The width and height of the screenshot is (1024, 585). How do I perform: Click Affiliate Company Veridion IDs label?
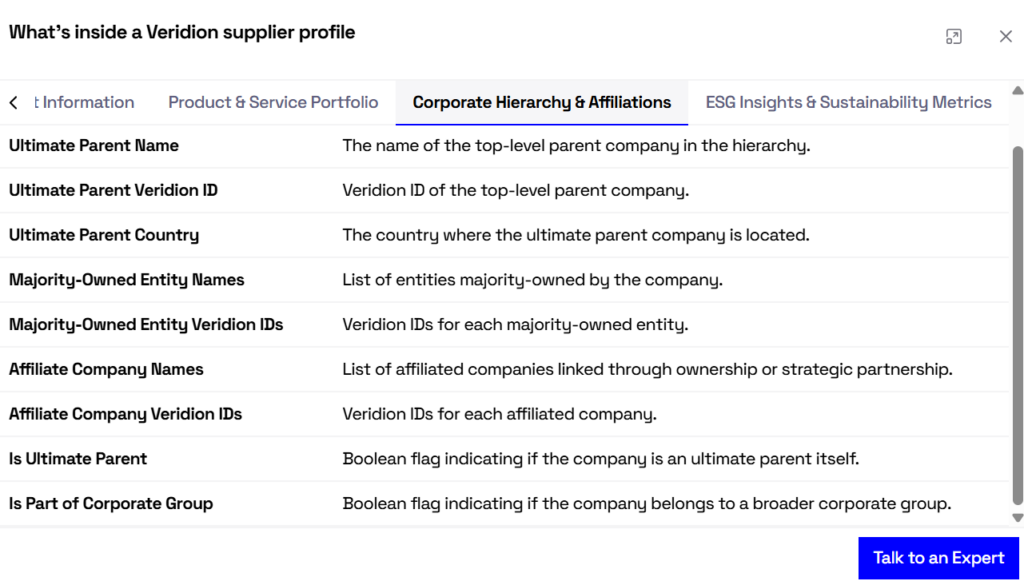pos(125,414)
